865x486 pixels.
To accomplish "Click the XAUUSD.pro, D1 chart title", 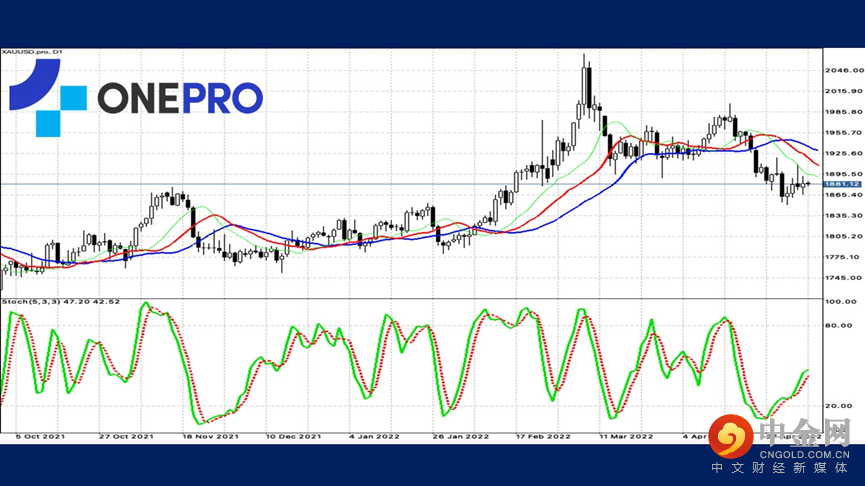I will (x=32, y=52).
